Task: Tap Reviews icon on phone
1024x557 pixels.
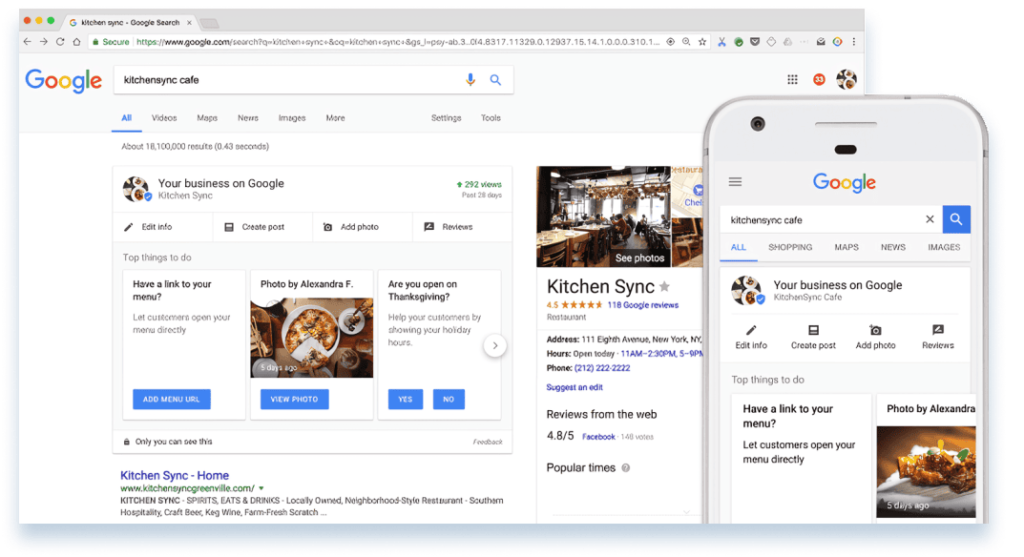Action: tap(938, 330)
